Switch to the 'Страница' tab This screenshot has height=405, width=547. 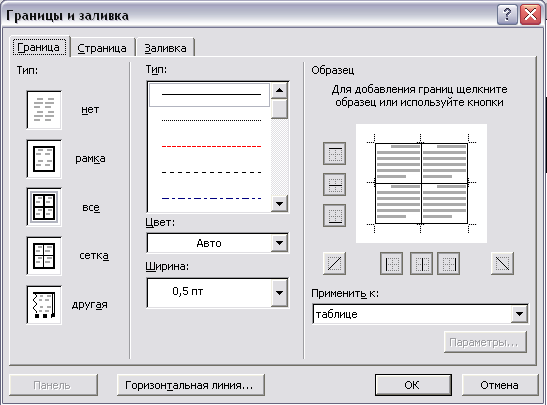pyautogui.click(x=102, y=48)
